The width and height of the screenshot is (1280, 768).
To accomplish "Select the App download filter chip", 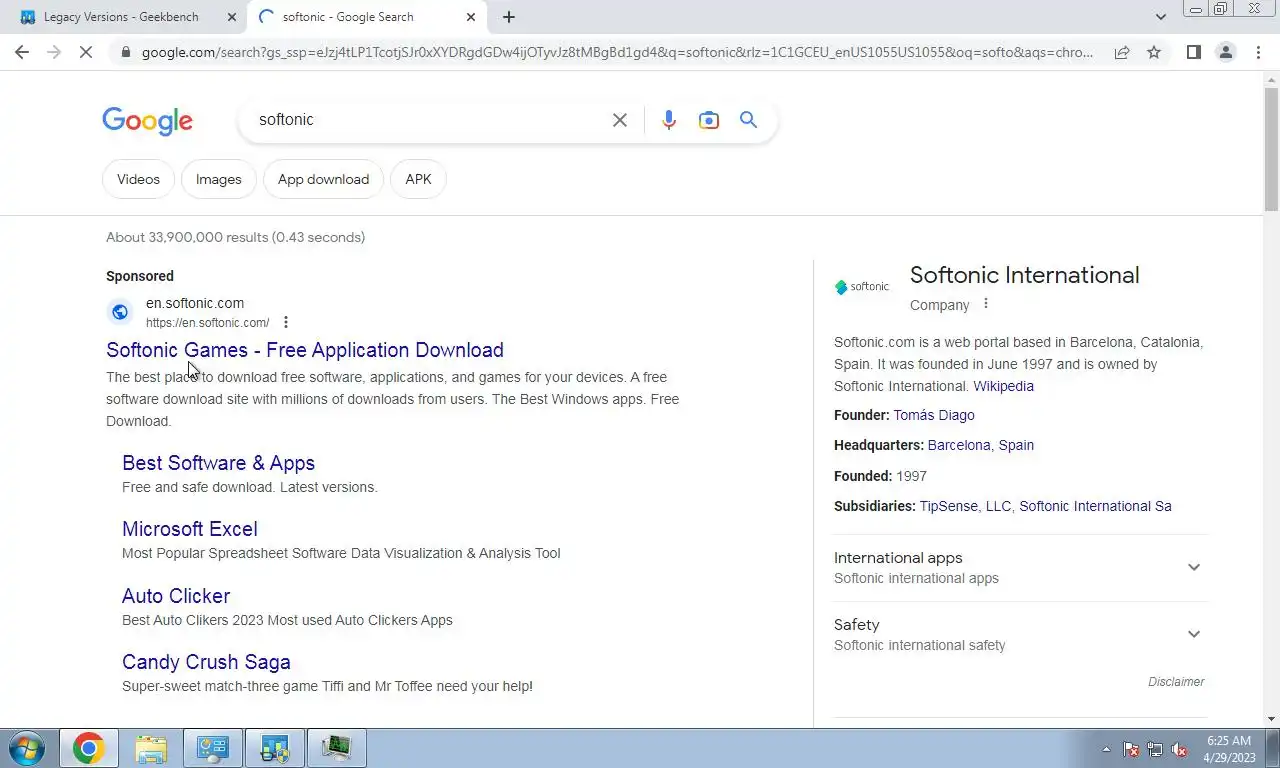I will click(x=323, y=179).
